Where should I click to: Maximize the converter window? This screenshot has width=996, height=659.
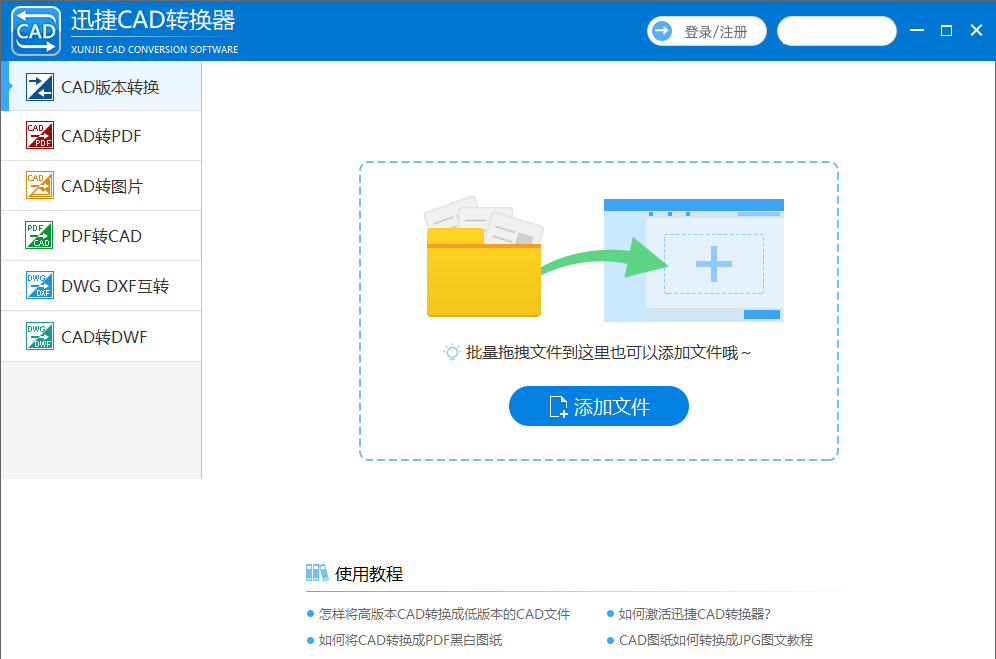[x=946, y=31]
